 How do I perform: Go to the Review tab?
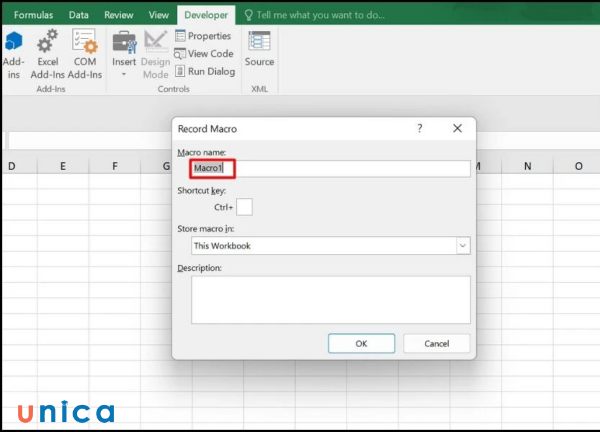tap(118, 15)
